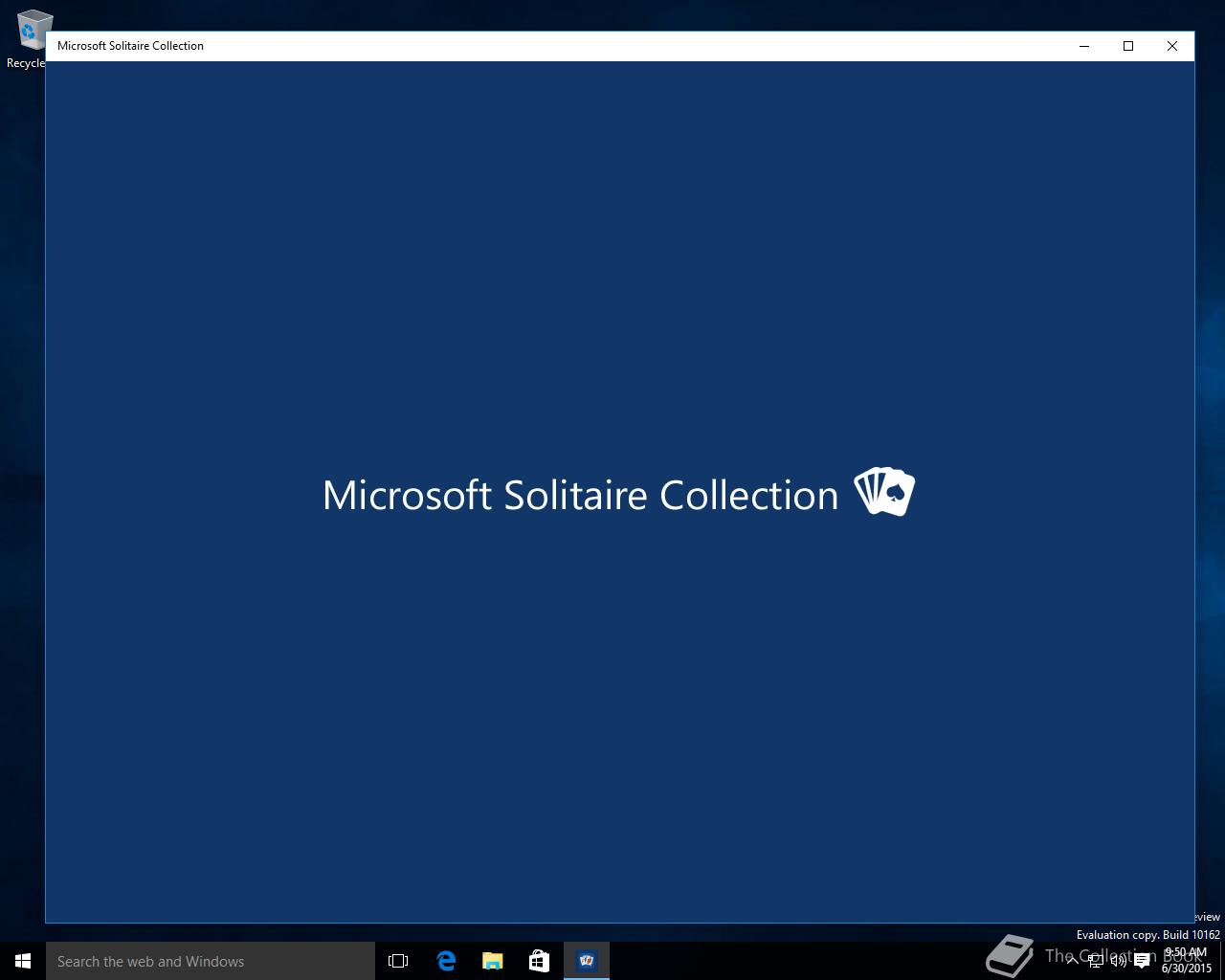Image resolution: width=1225 pixels, height=980 pixels.
Task: Launch Microsoft Edge from the taskbar
Action: 446,961
